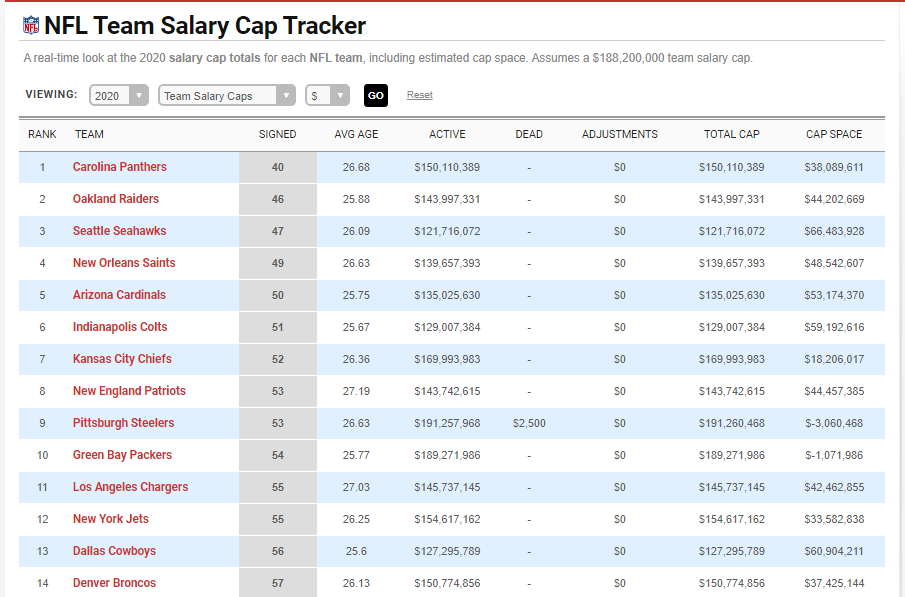The height and width of the screenshot is (597, 905).
Task: View Green Bay Packers team page
Action: pyautogui.click(x=122, y=455)
